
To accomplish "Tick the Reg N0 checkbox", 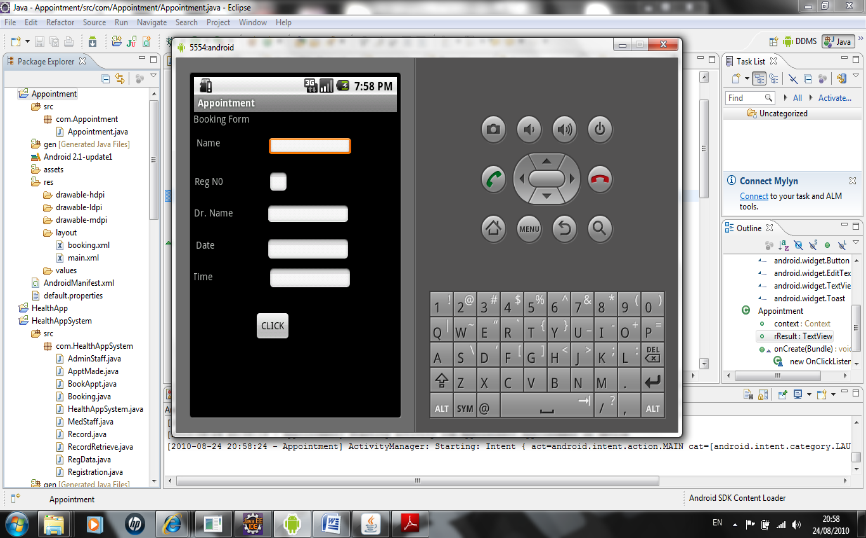I will point(278,181).
